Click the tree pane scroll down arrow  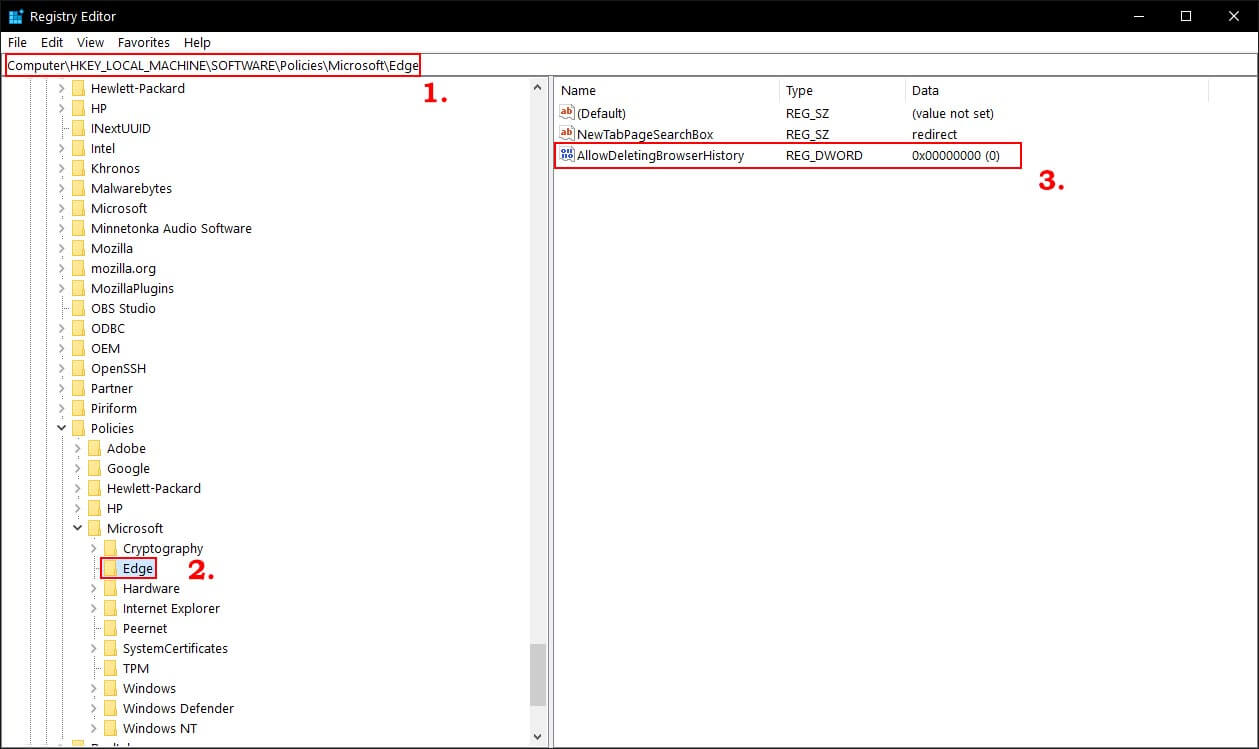[x=538, y=737]
